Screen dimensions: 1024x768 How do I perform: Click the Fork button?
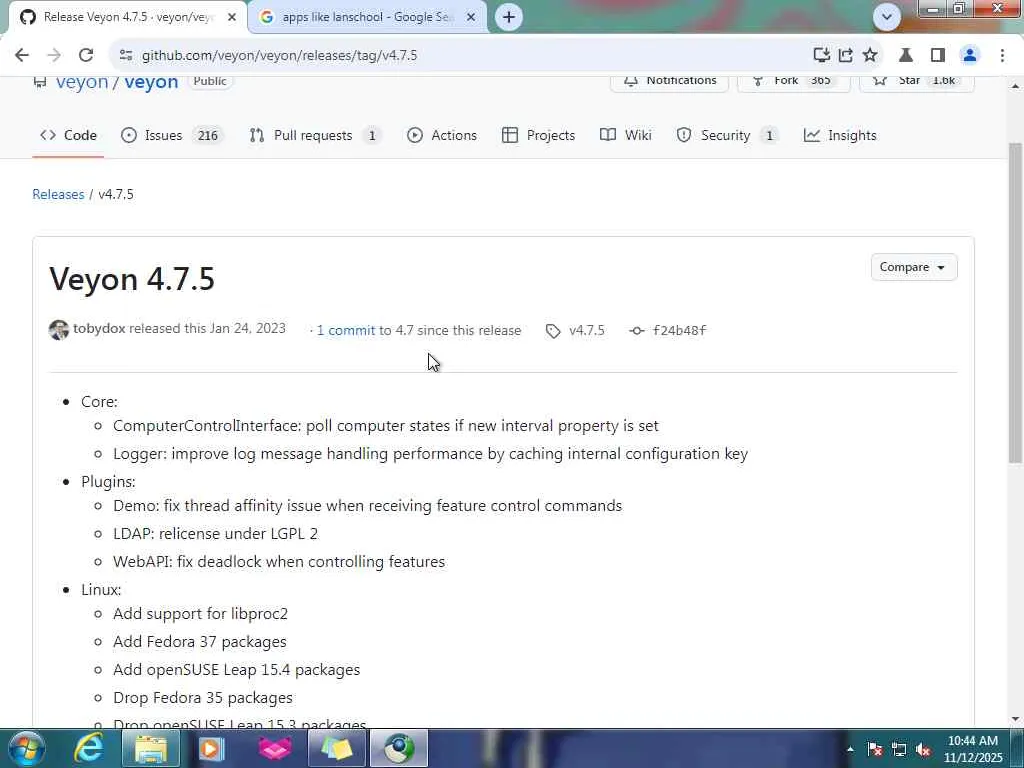(x=793, y=82)
